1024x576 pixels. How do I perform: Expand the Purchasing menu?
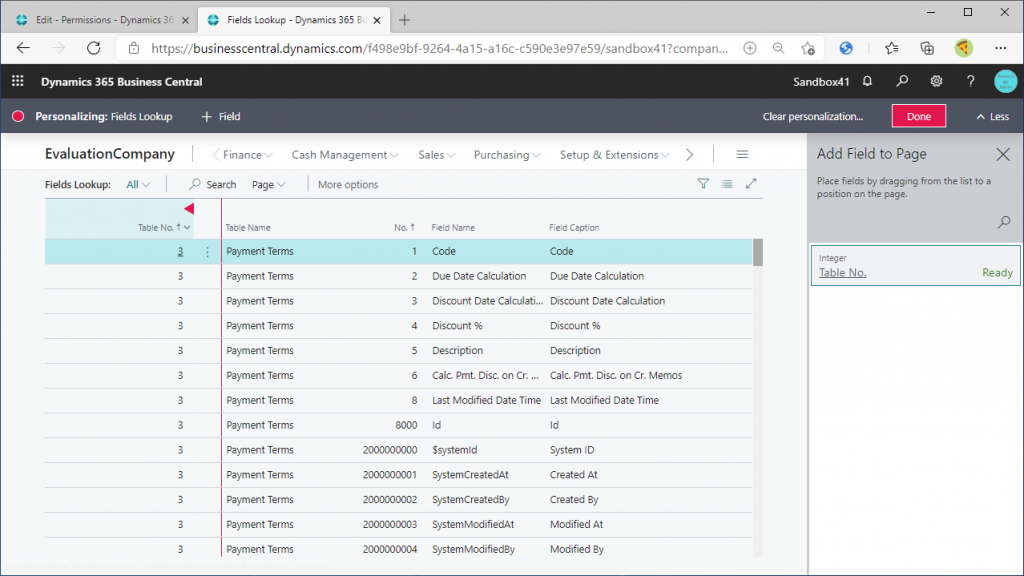(507, 155)
